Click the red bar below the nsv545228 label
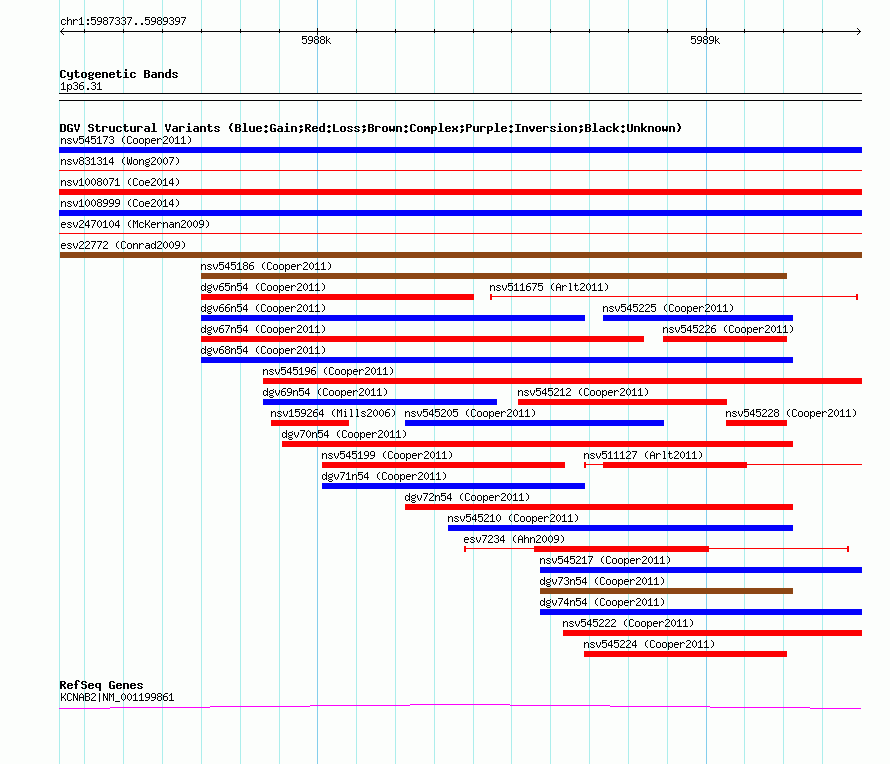This screenshot has height=764, width=890. pyautogui.click(x=757, y=423)
